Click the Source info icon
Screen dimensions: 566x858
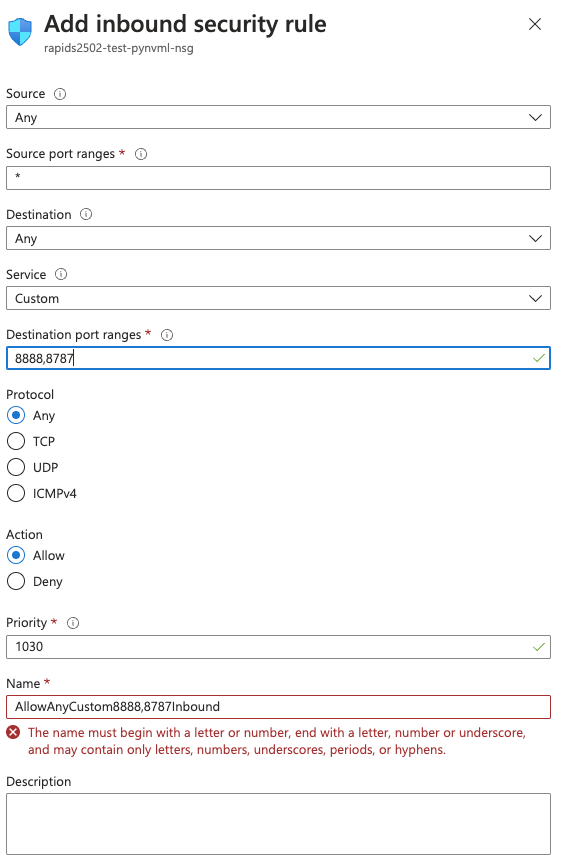[x=60, y=94]
